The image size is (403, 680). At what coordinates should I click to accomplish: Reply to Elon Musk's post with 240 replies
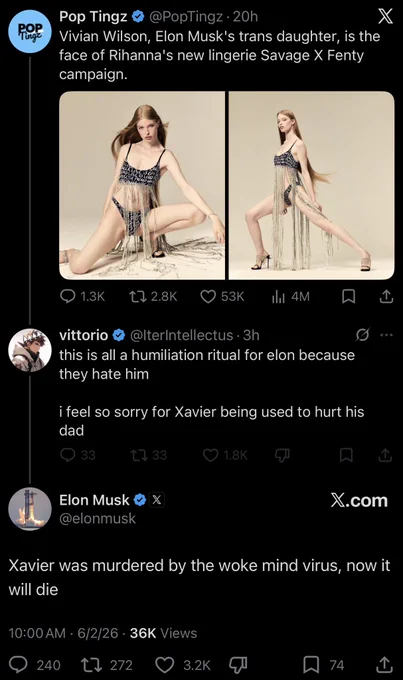(35, 664)
